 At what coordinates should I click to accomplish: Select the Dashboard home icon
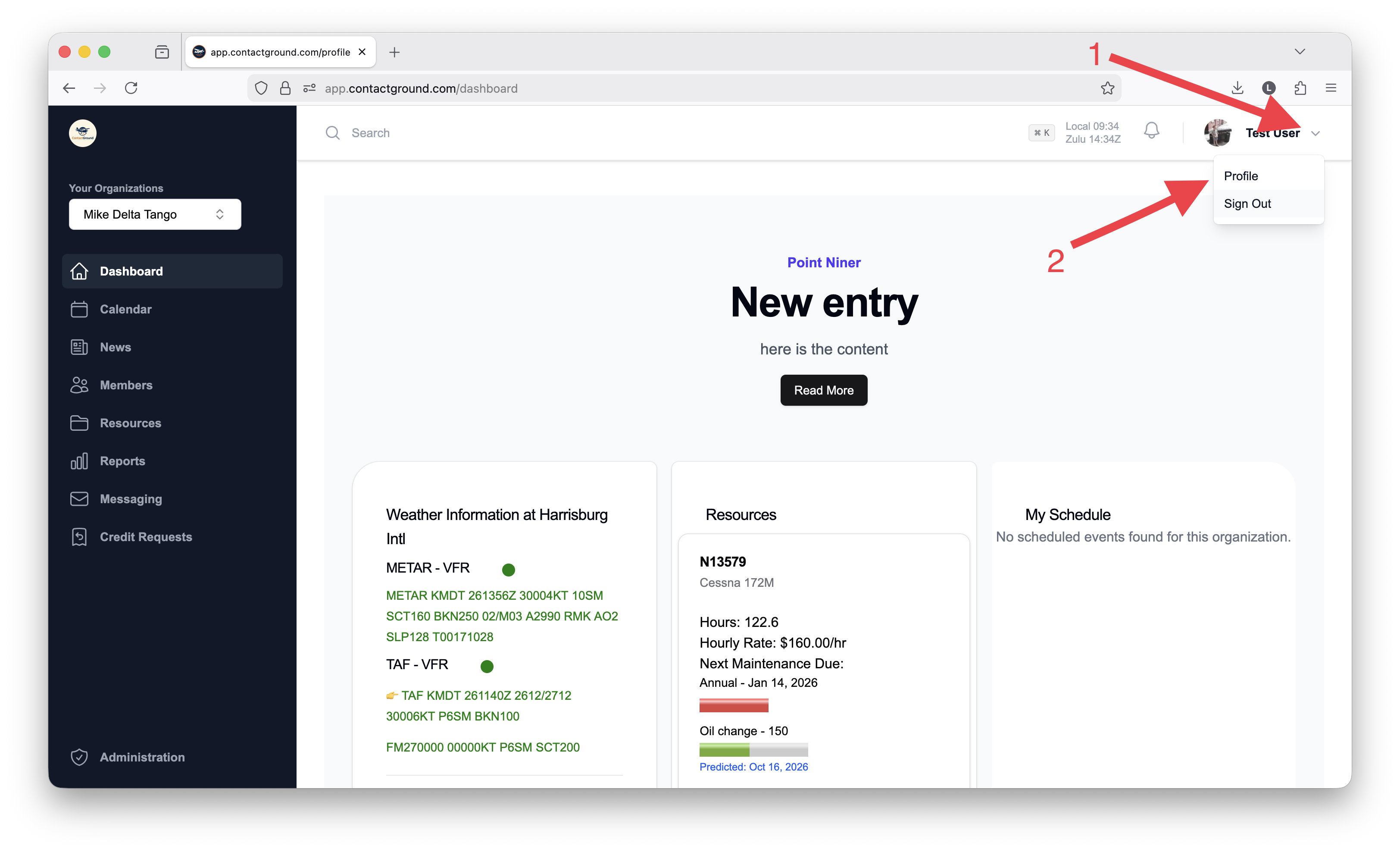(80, 271)
